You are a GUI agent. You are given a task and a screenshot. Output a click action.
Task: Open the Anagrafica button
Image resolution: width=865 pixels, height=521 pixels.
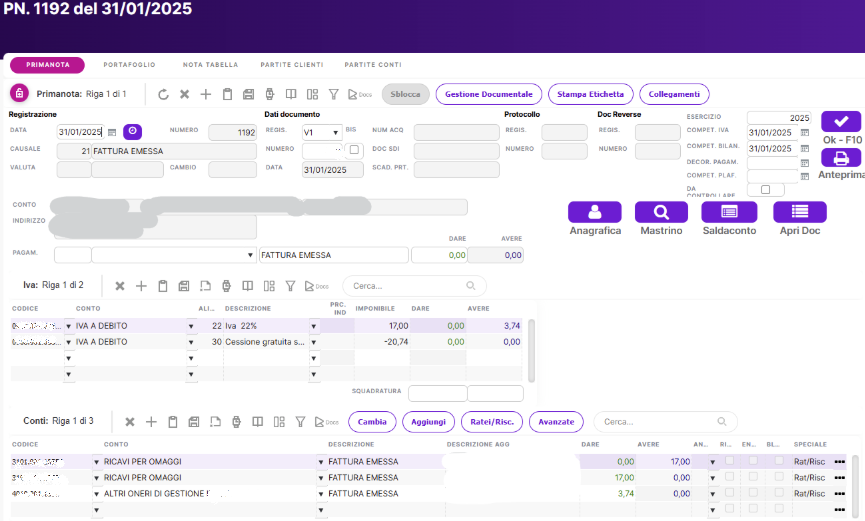595,212
